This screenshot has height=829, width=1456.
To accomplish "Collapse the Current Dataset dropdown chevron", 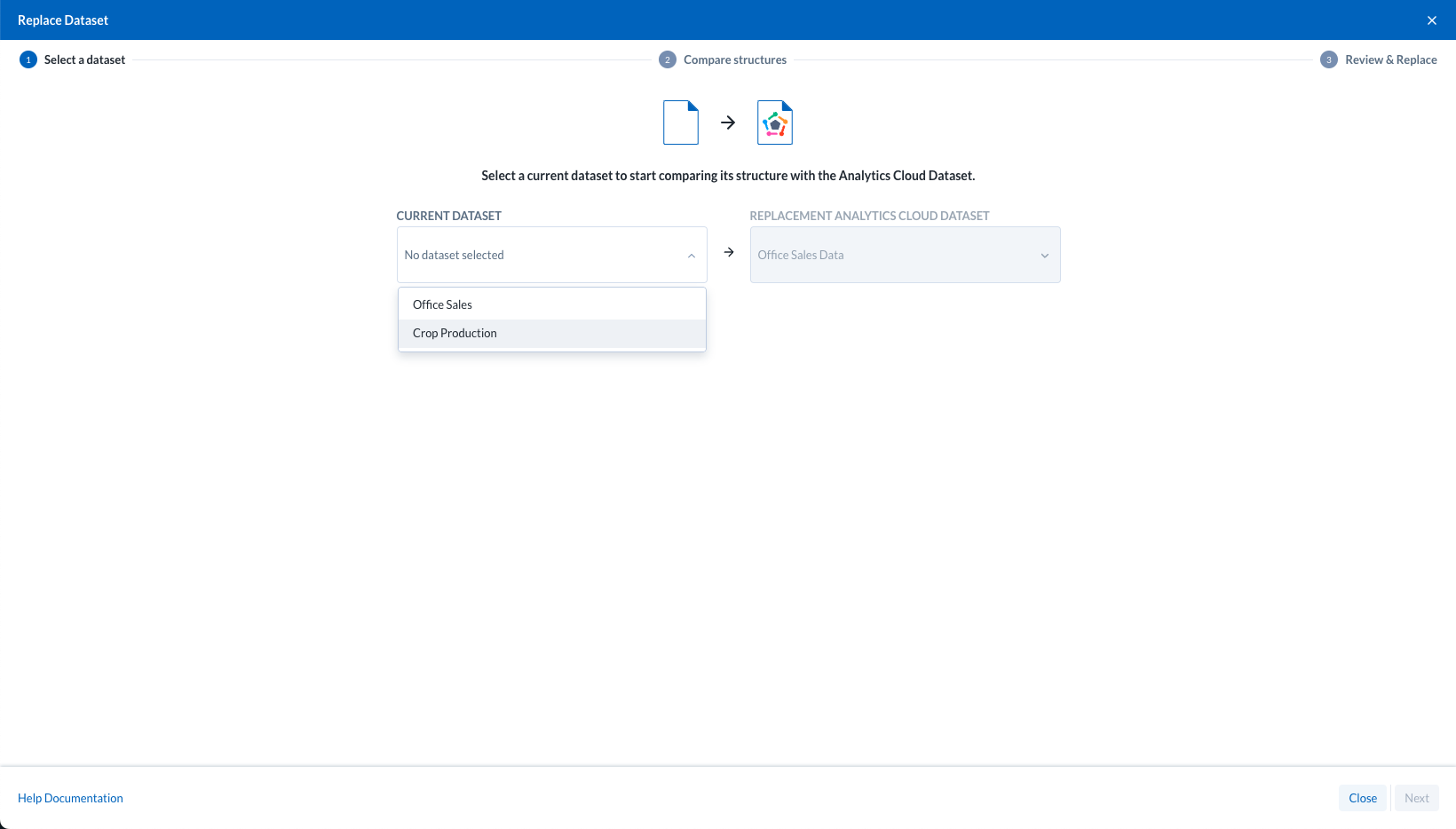I will [691, 256].
